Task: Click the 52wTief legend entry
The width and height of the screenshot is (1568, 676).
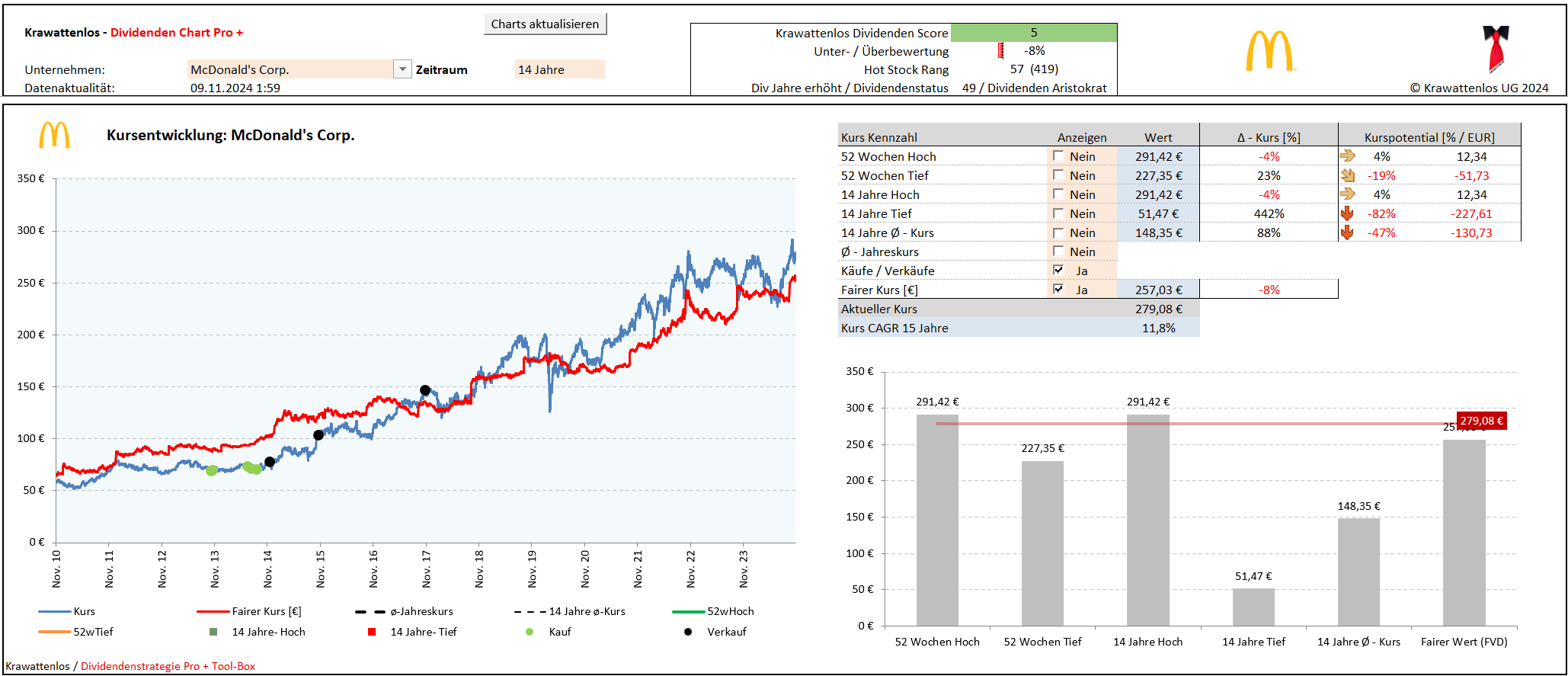Action: [x=75, y=632]
